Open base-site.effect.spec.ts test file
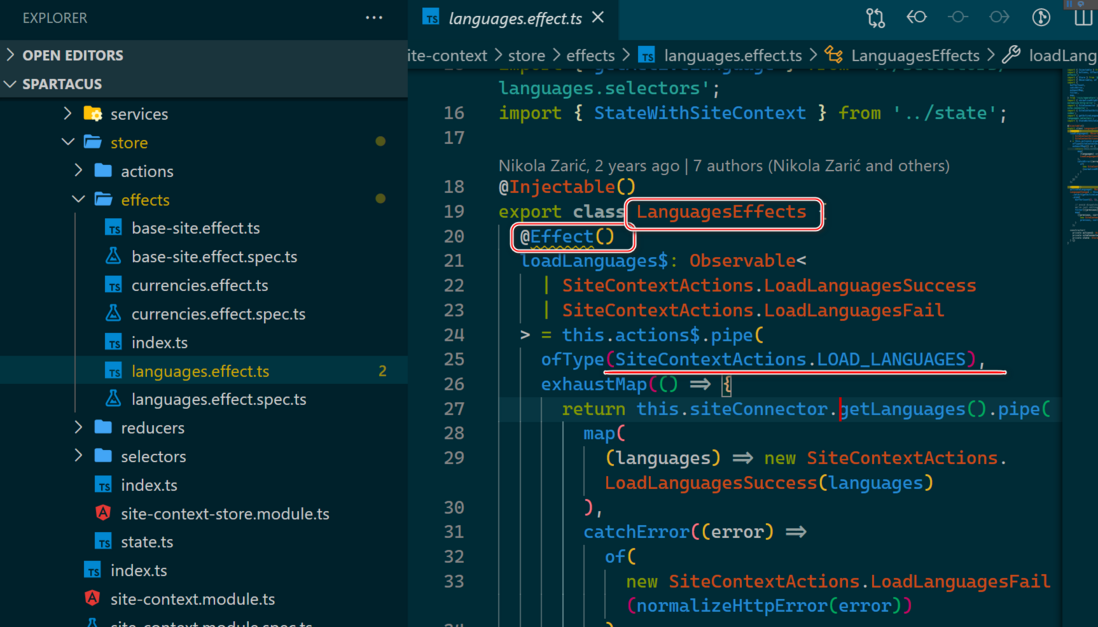 pos(214,256)
